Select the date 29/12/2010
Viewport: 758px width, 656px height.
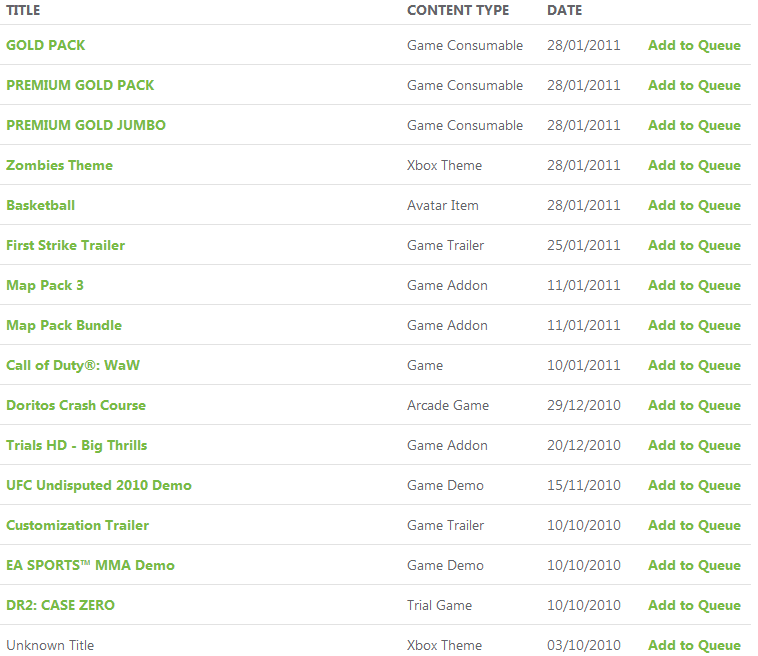click(583, 405)
